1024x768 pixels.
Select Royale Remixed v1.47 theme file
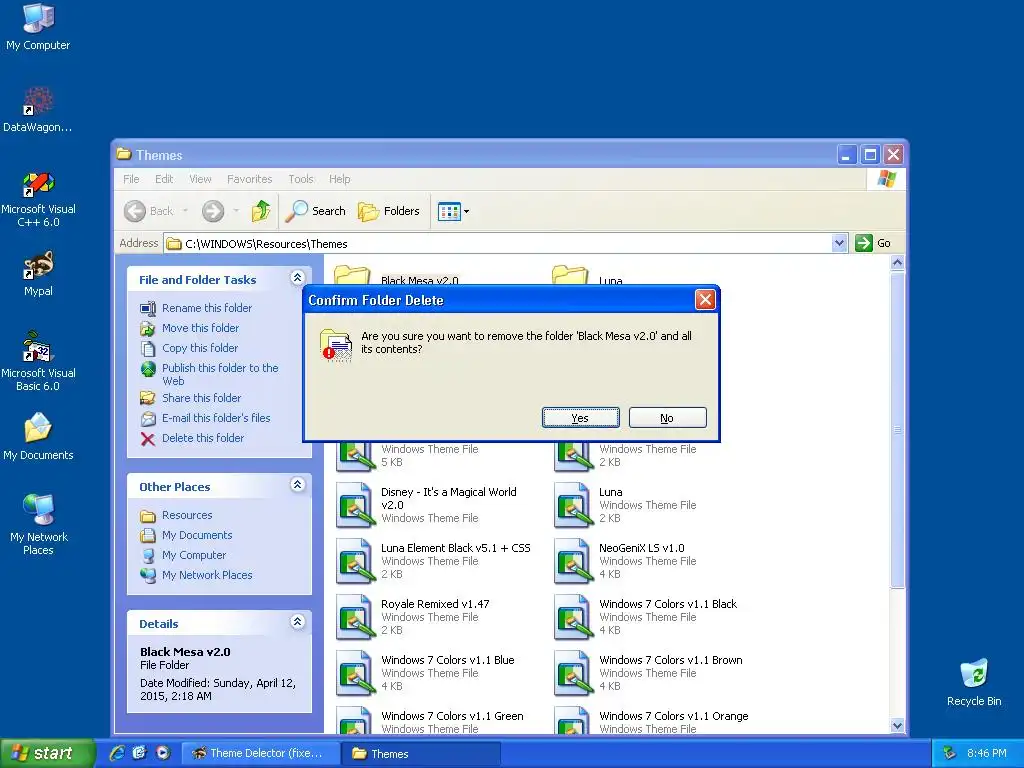[x=413, y=616]
